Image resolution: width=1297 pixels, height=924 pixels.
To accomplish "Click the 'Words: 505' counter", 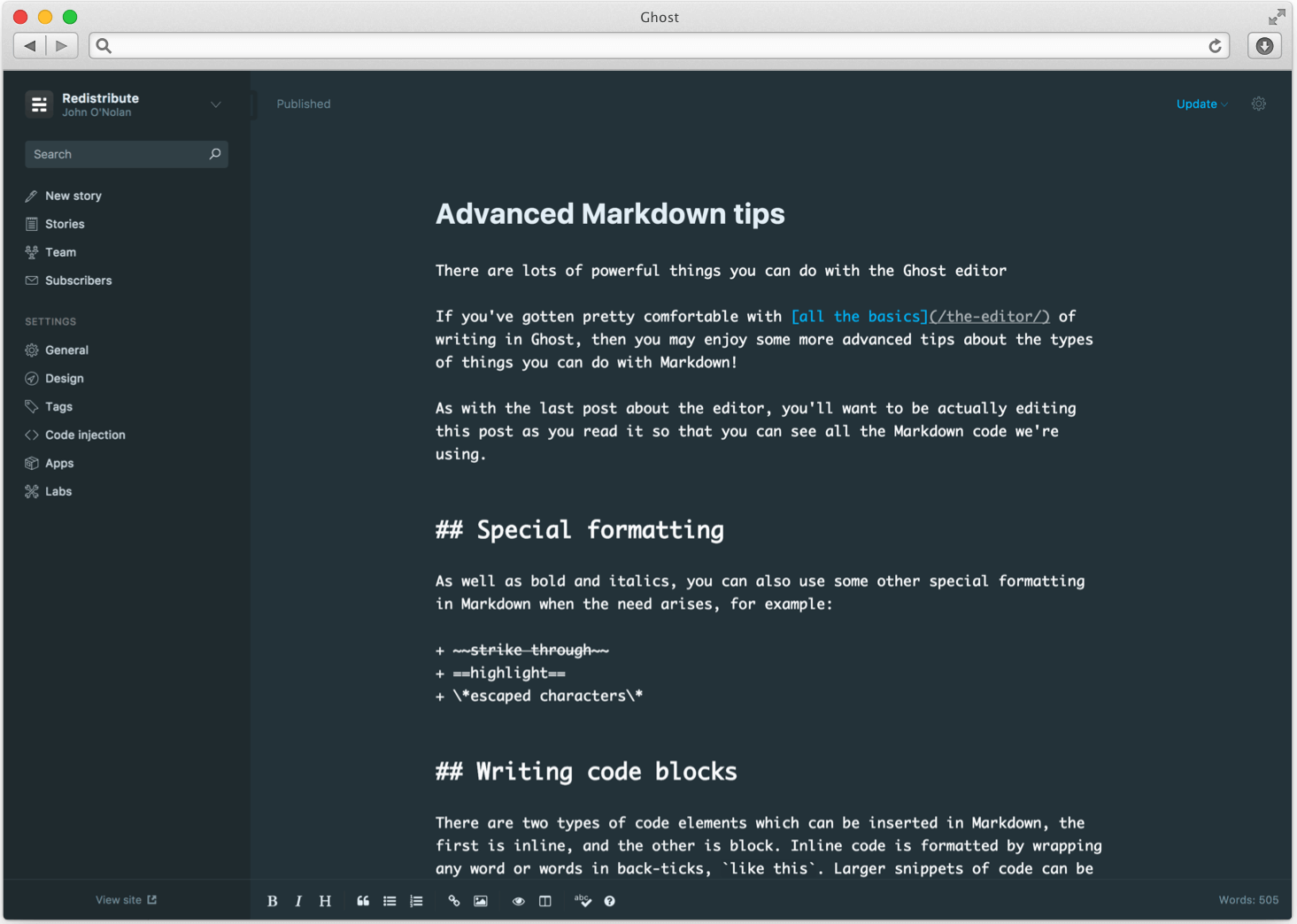I will click(x=1248, y=900).
